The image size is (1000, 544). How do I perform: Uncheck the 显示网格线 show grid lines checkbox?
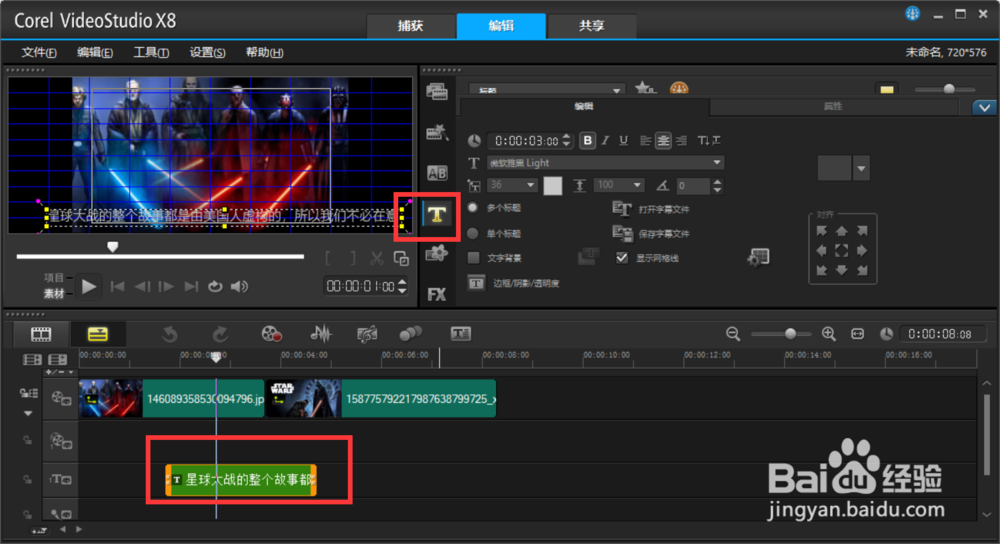click(x=622, y=258)
